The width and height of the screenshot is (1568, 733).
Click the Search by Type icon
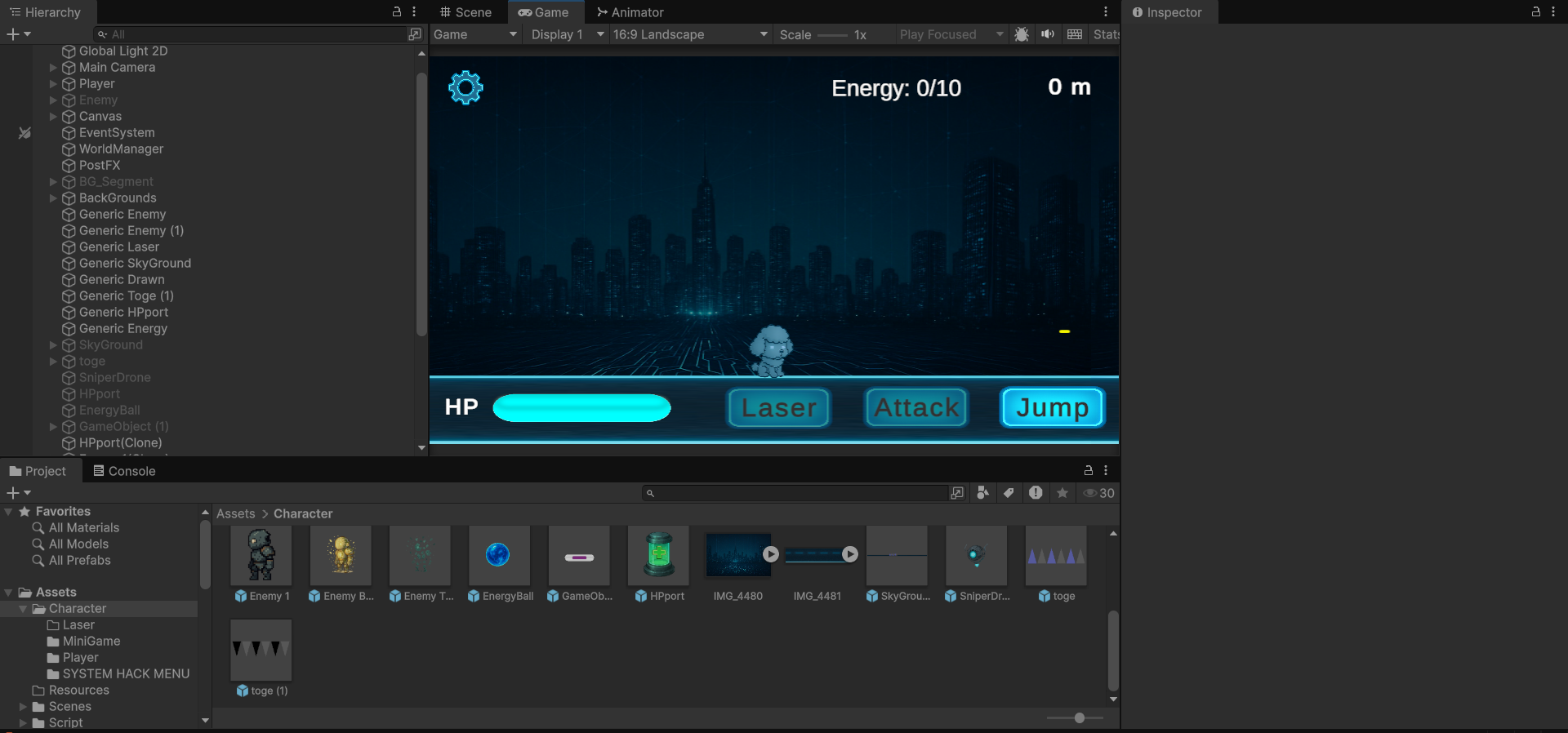pos(982,493)
